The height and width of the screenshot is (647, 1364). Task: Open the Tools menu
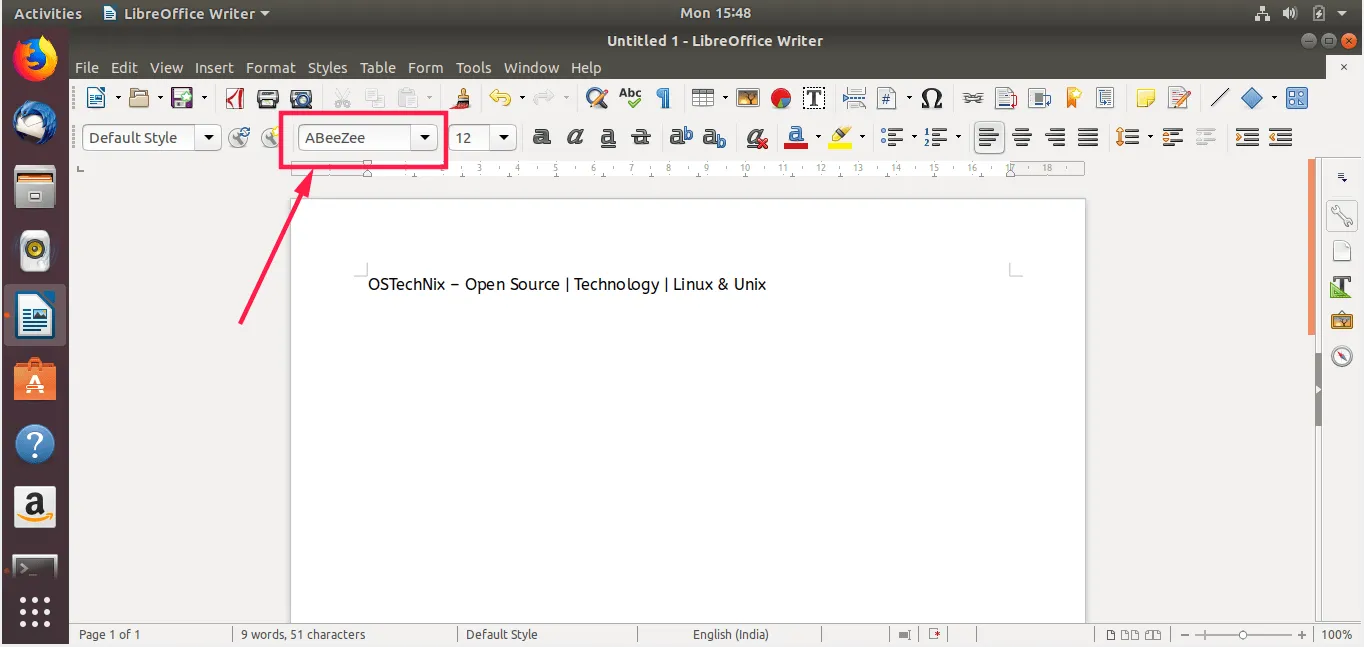473,68
